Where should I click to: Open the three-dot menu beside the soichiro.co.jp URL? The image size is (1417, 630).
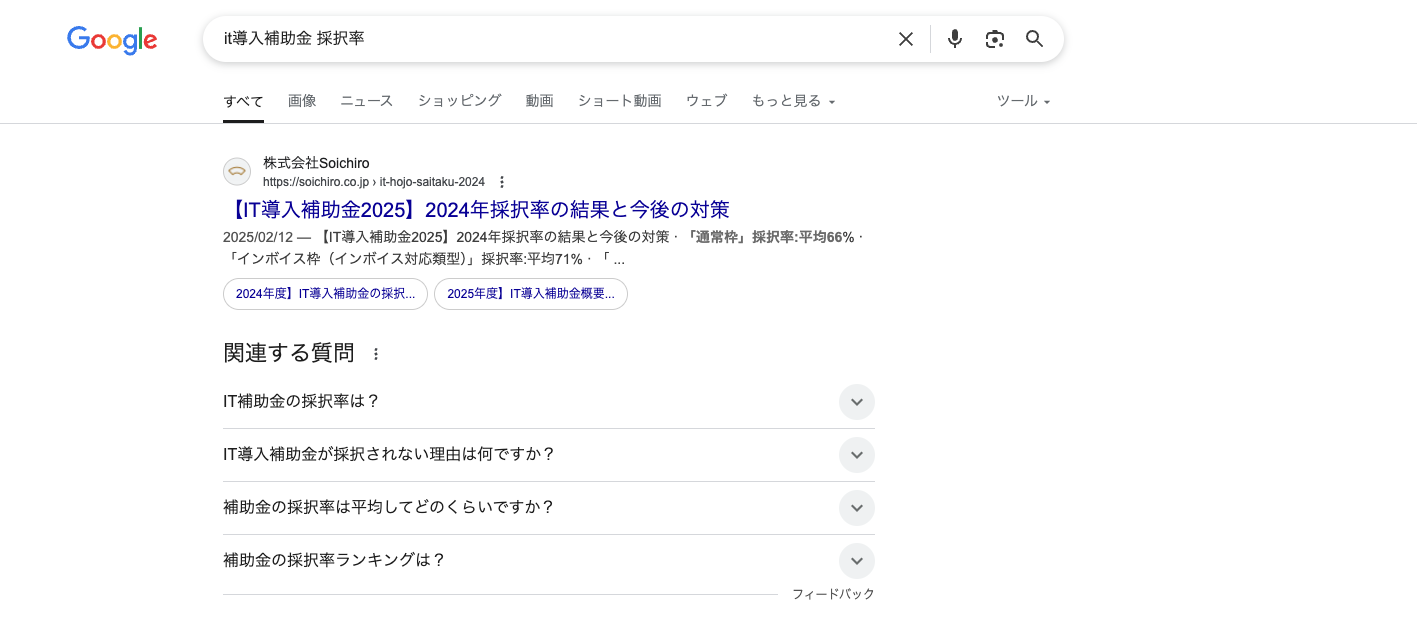(x=502, y=182)
